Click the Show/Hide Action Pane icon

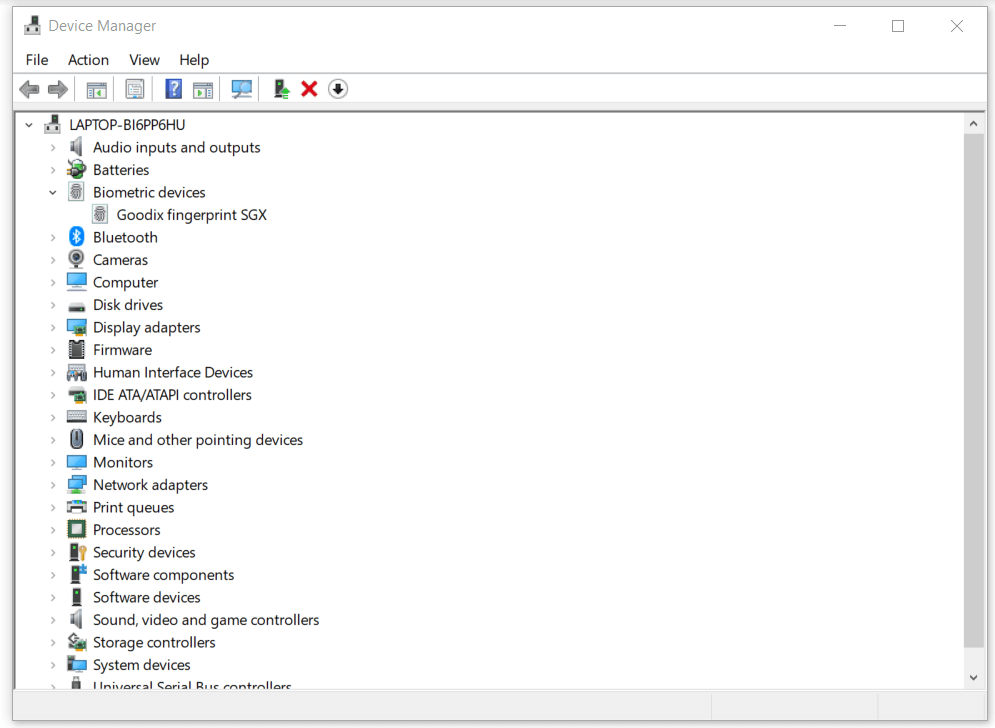[x=203, y=89]
